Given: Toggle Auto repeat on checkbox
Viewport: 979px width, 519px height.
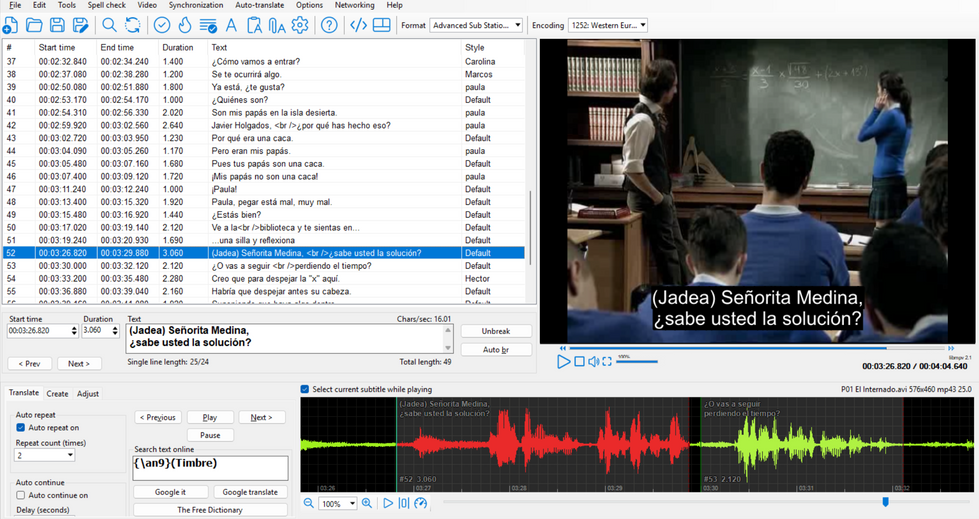Looking at the screenshot, I should coord(21,428).
